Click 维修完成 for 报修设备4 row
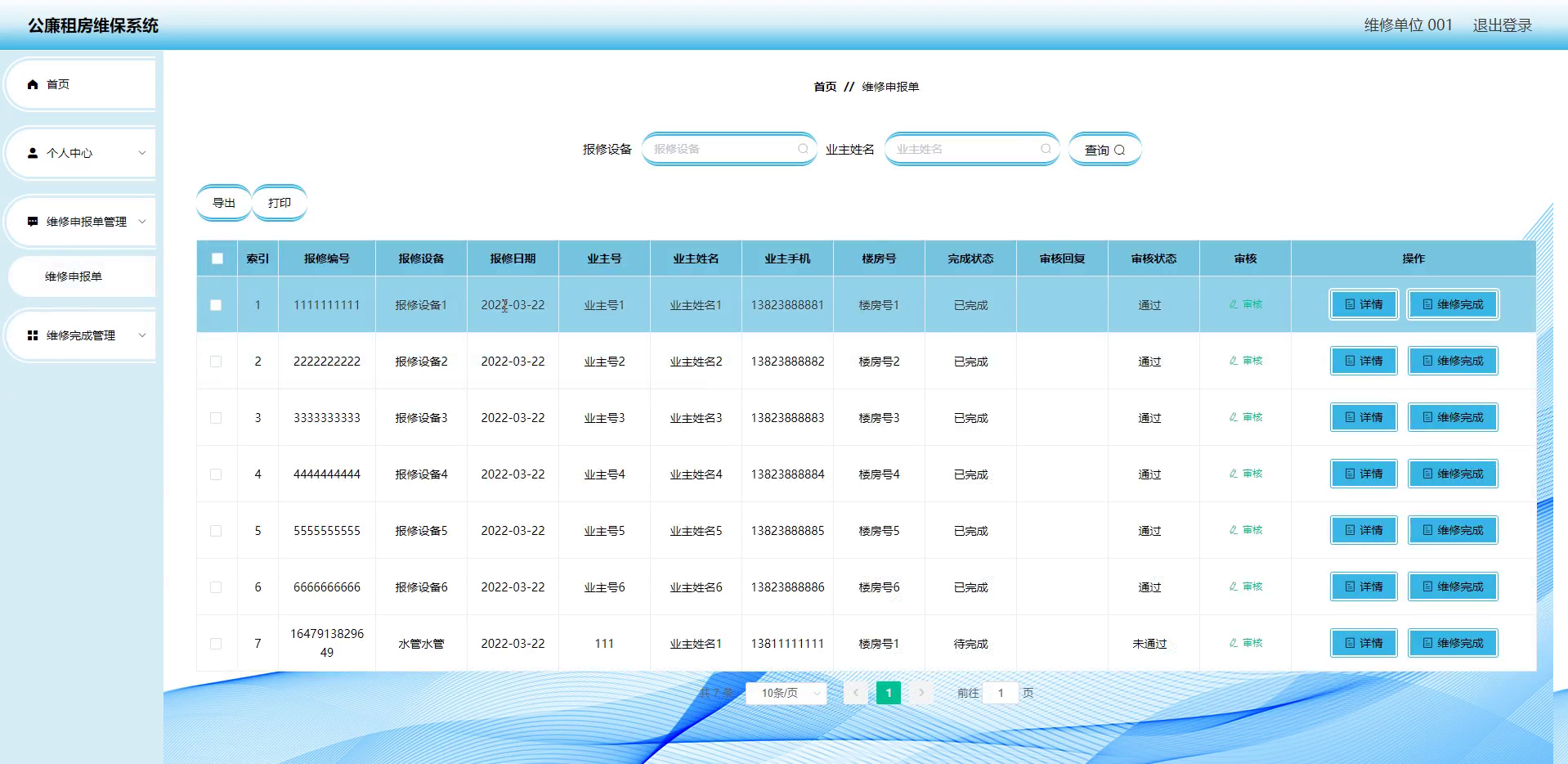 click(1453, 474)
